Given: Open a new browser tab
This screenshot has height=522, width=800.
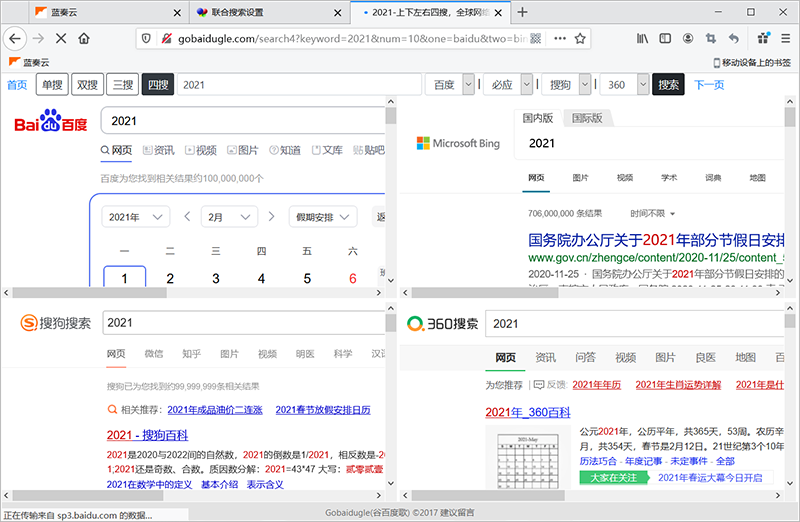Looking at the screenshot, I should [522, 12].
